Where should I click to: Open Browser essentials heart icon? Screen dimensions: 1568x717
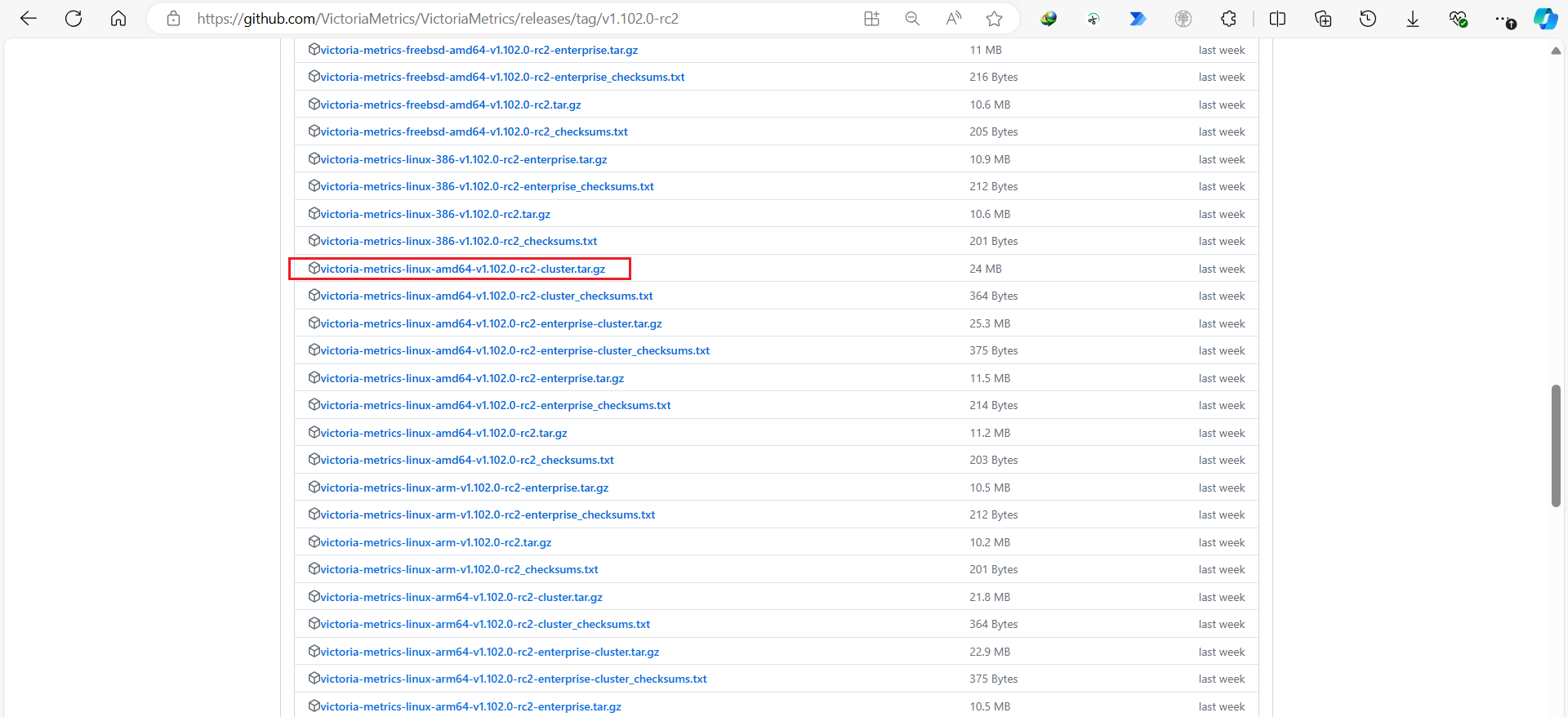tap(1458, 19)
